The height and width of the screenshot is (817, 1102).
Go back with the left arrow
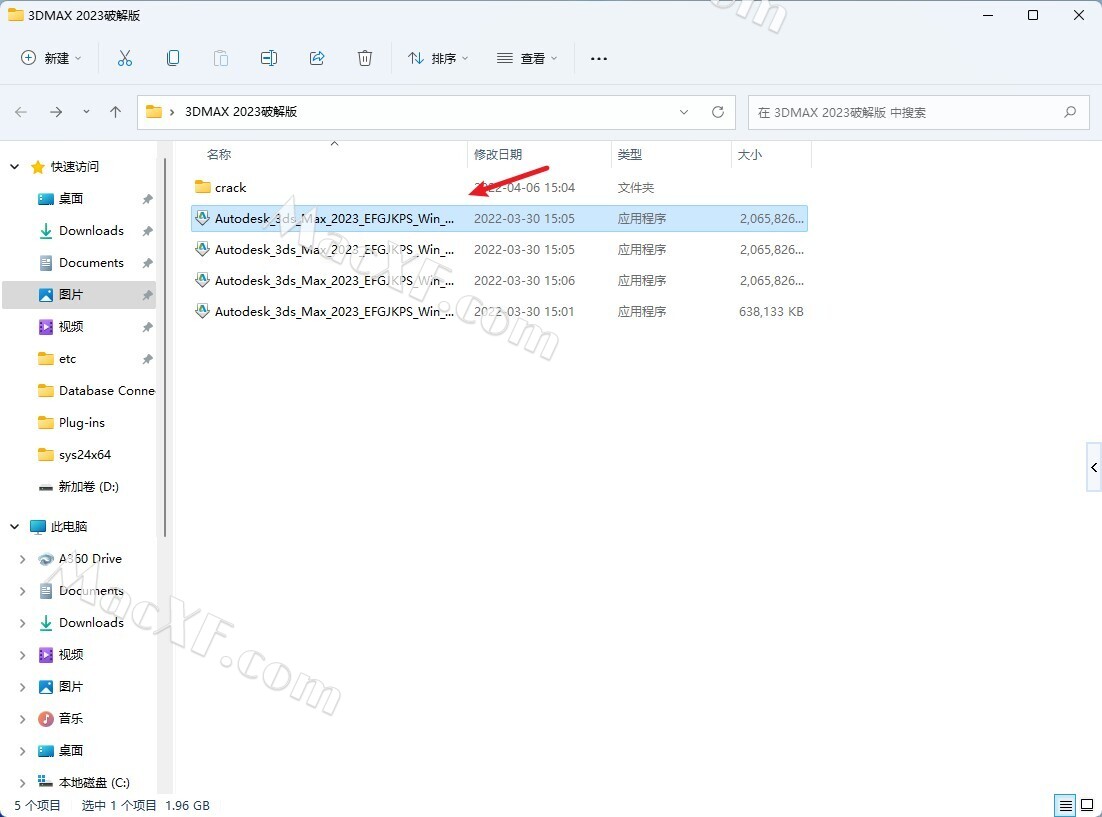point(21,112)
